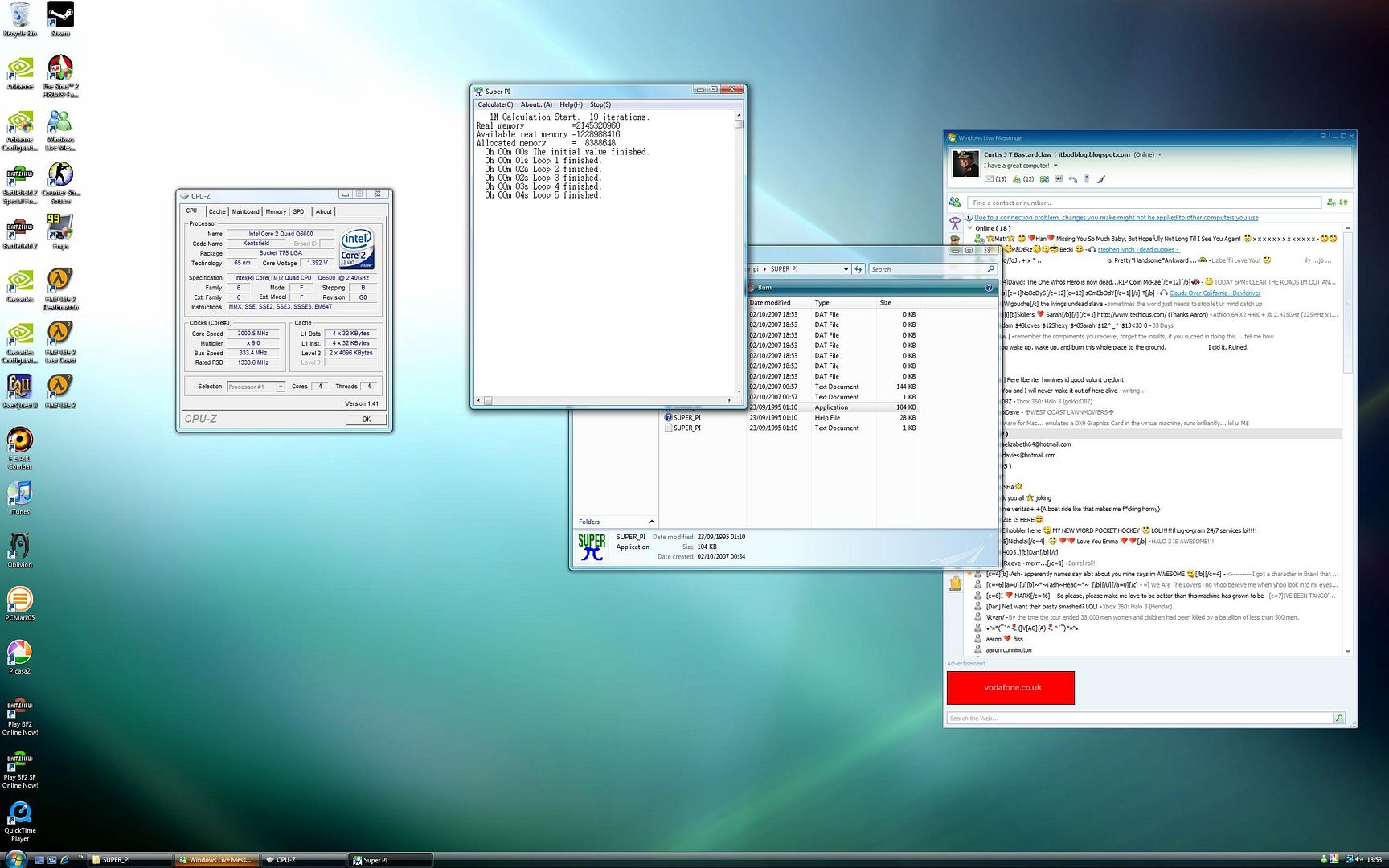Screen dimensions: 1389x868
Task: Click the Show Desktop Quick Launch icon
Action: pos(39,860)
